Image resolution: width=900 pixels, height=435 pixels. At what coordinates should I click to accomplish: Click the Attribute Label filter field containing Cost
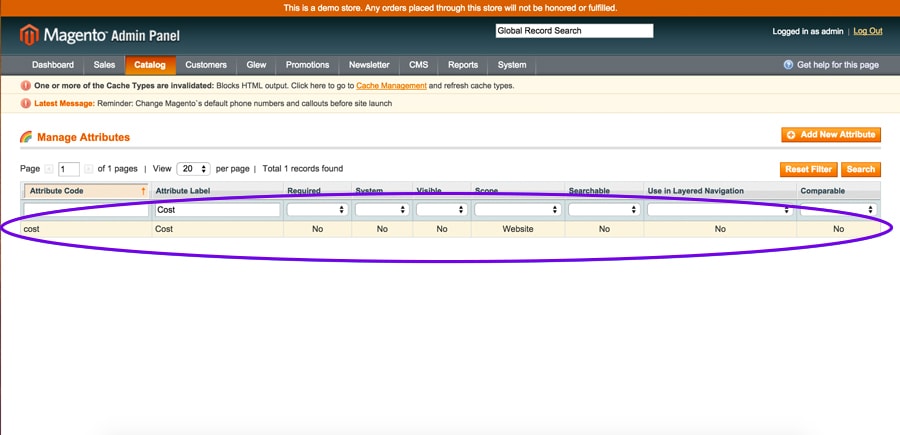point(218,210)
